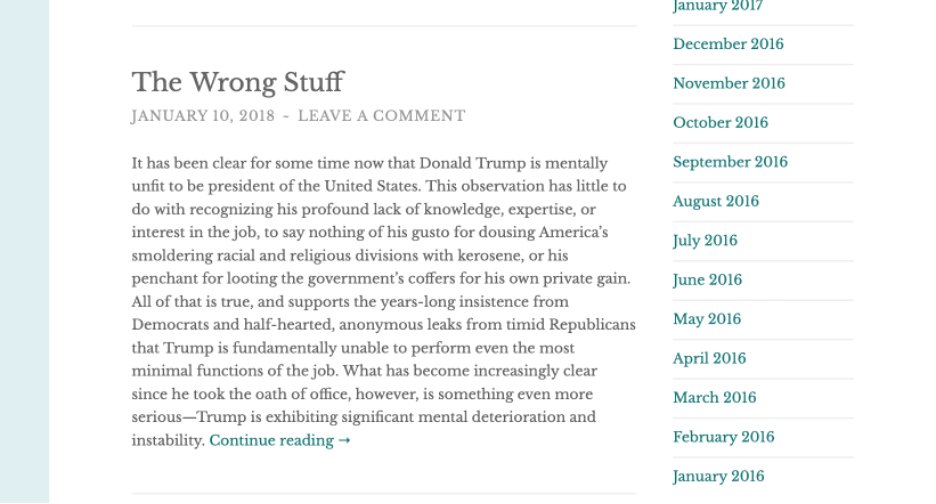The width and height of the screenshot is (936, 504).
Task: Click the January 10, 2018 post date
Action: pyautogui.click(x=202, y=116)
